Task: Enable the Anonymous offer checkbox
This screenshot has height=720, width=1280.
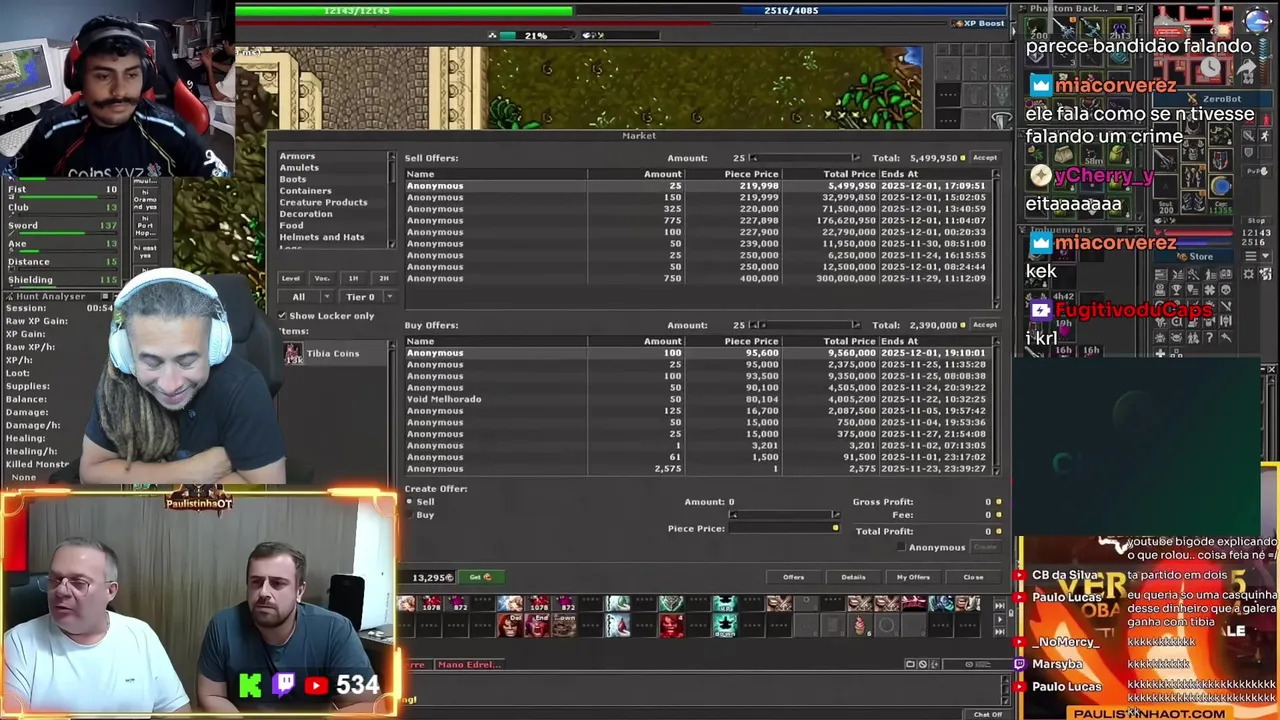Action: tap(901, 547)
